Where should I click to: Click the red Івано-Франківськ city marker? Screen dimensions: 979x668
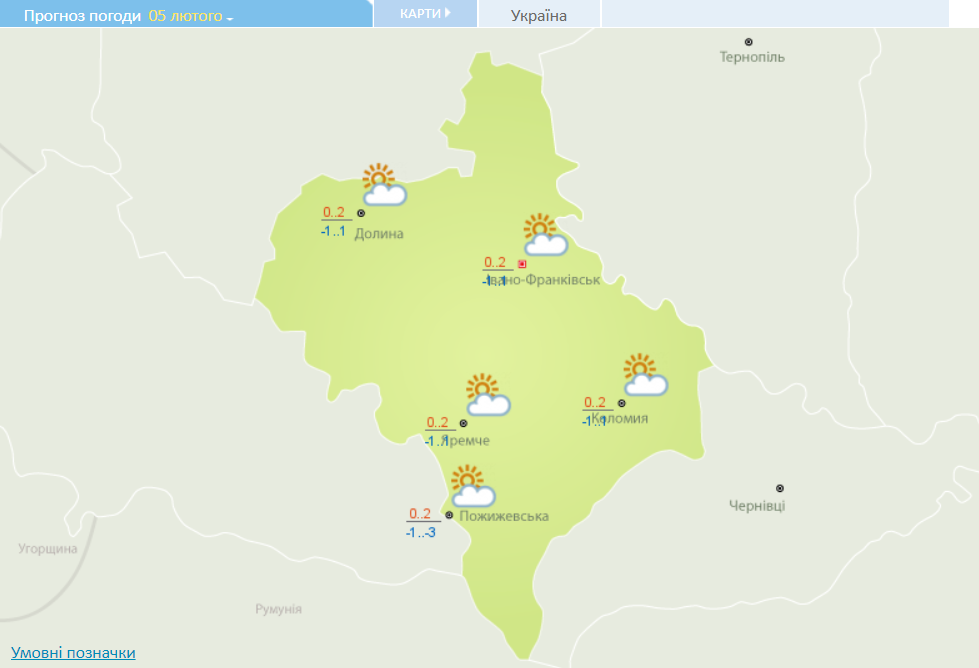coord(522,264)
